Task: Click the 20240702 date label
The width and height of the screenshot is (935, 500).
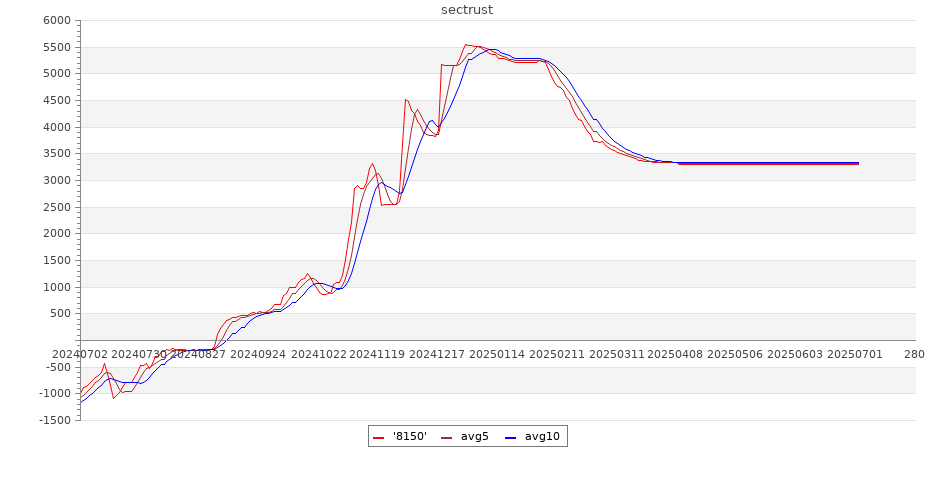Action: (x=80, y=354)
